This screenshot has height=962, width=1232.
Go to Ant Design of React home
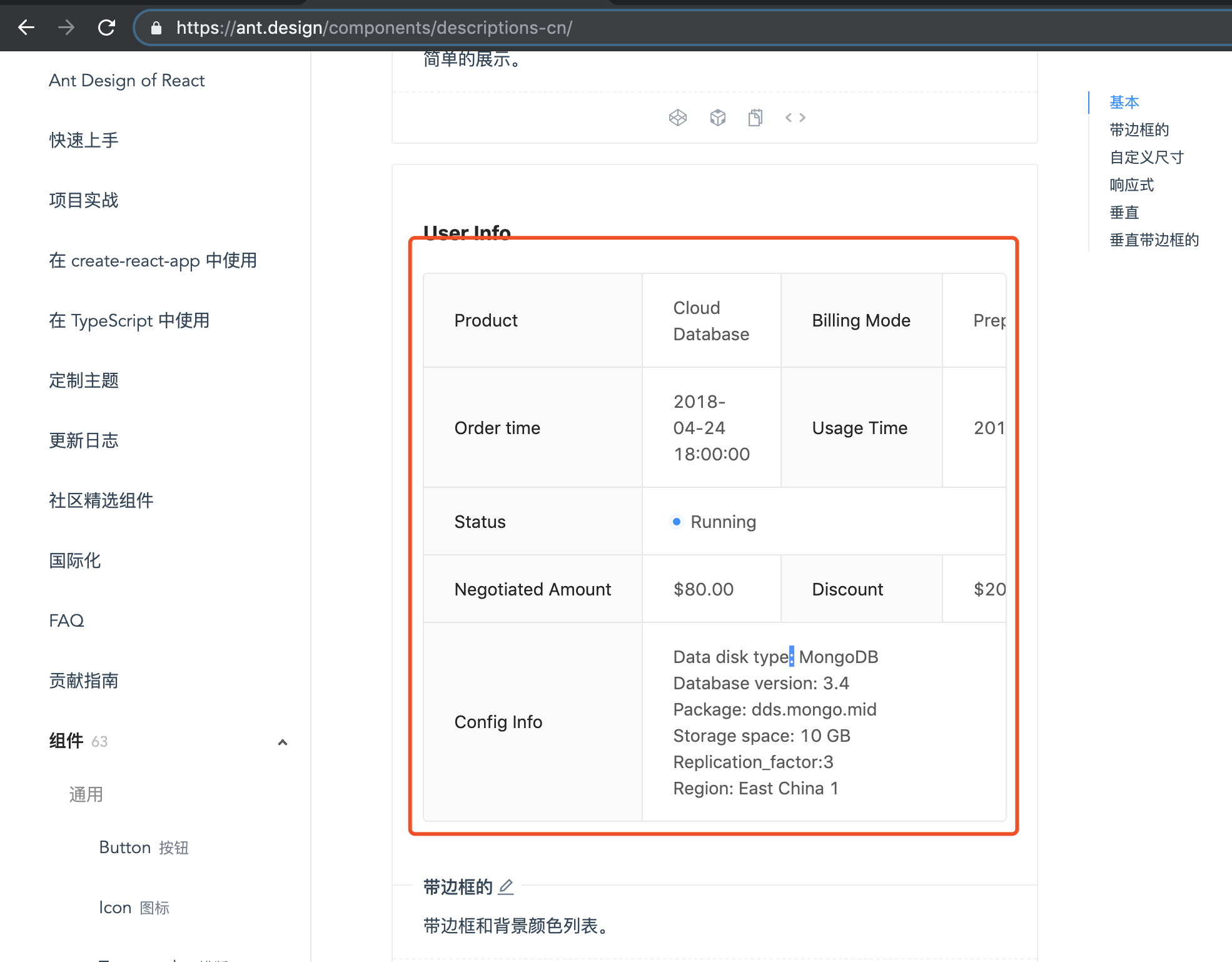point(126,80)
